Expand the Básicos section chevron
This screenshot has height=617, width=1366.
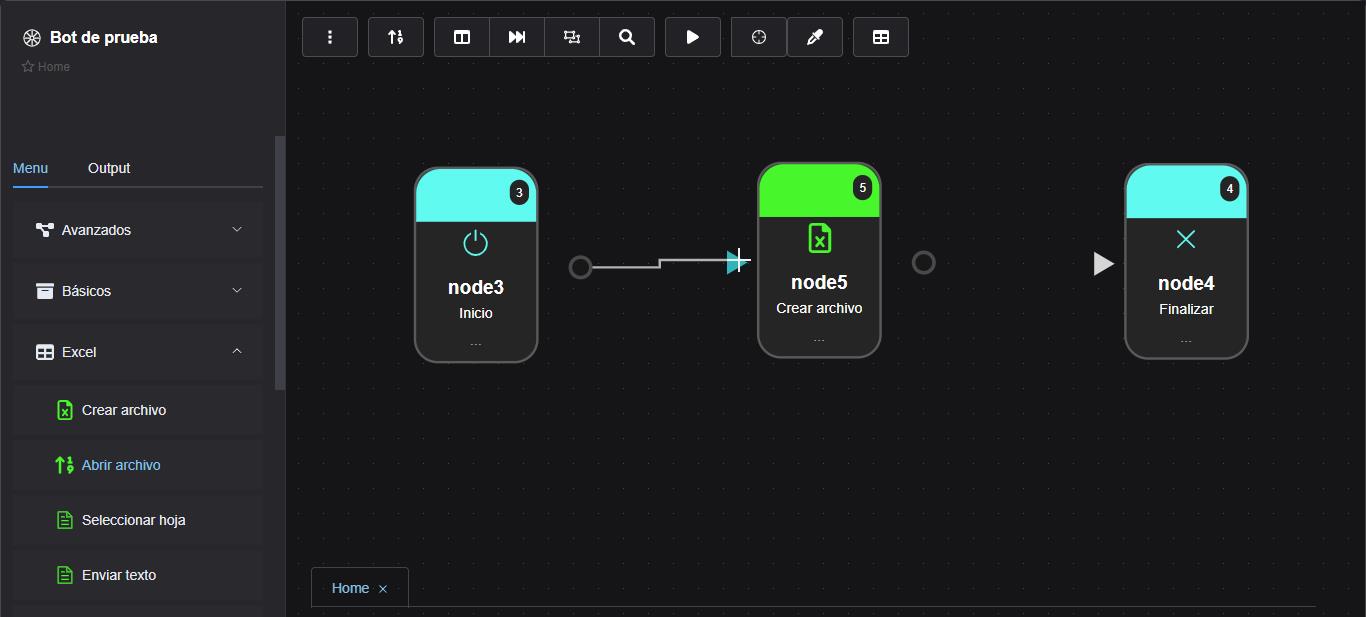(x=237, y=290)
